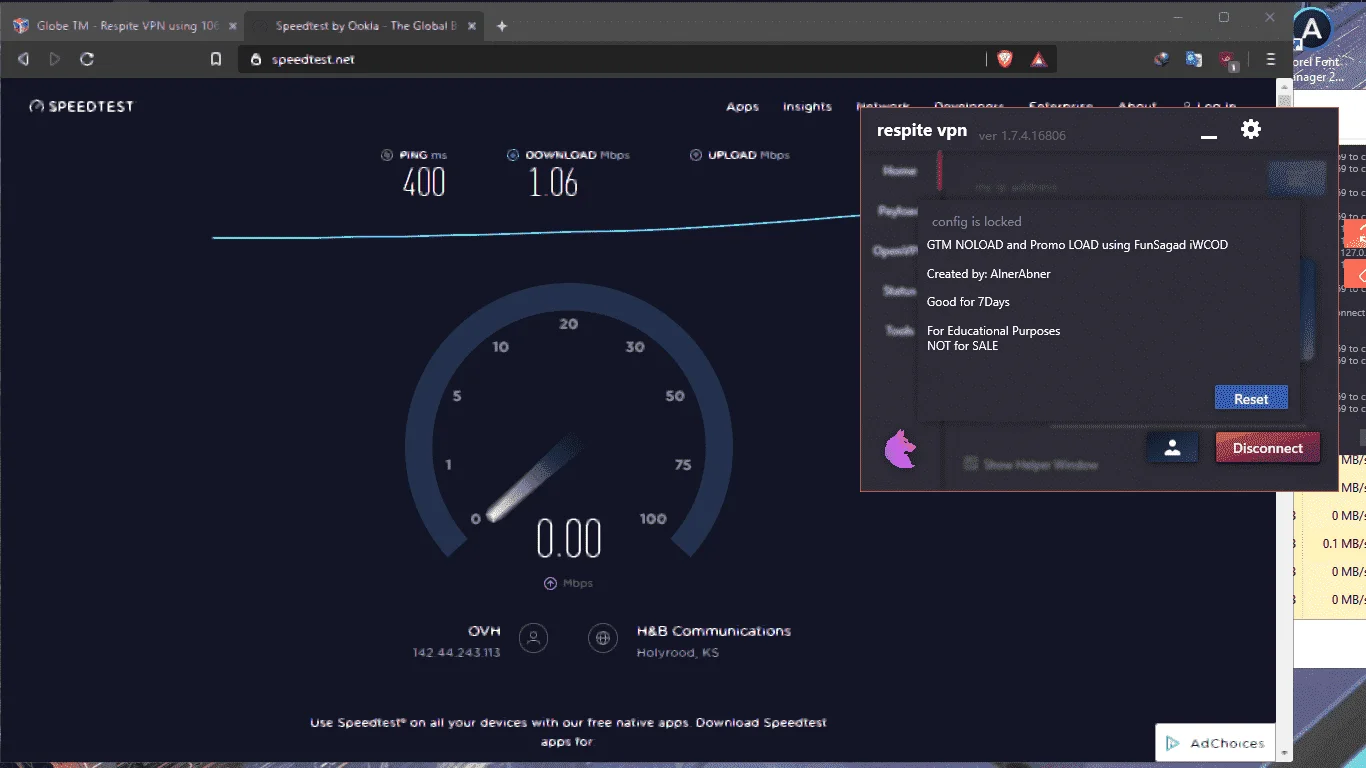1366x768 pixels.
Task: Open Respite VPN settings gear
Action: point(1251,129)
